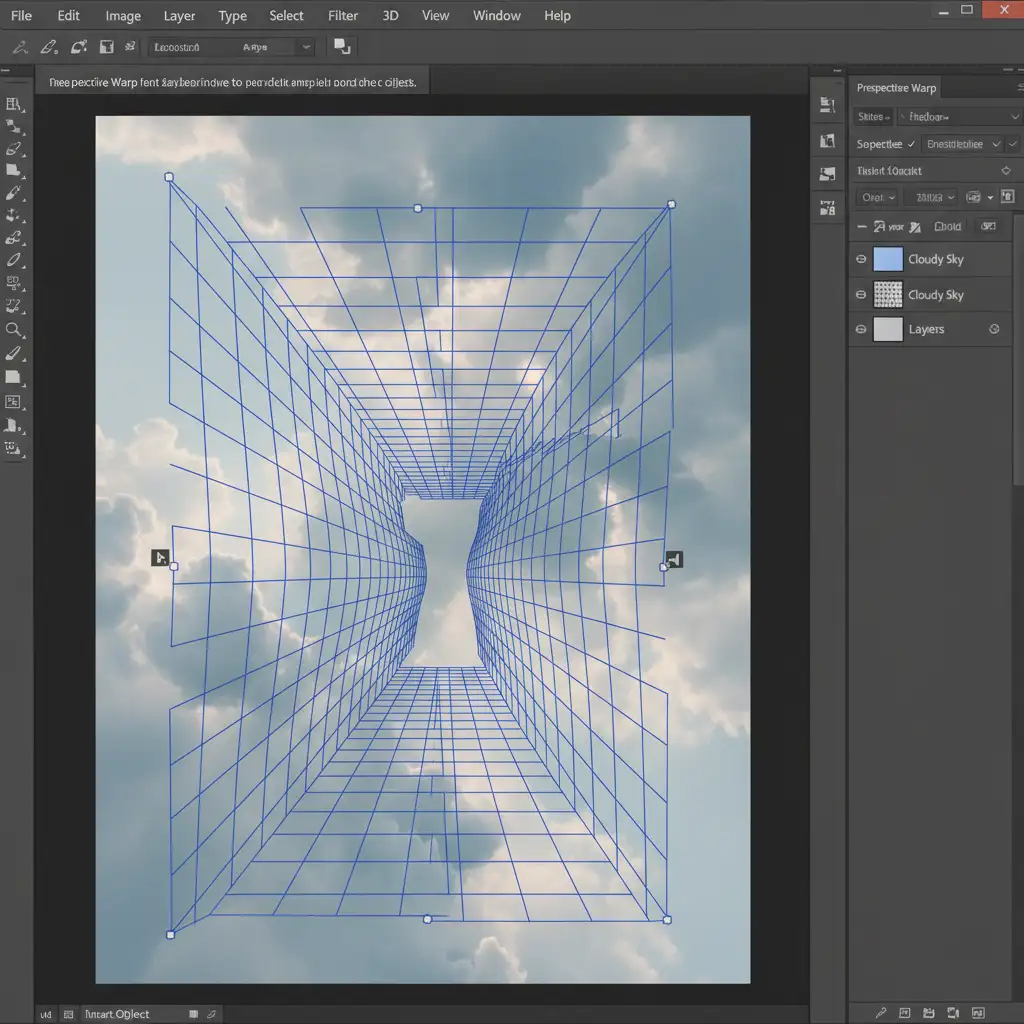Click the bottom icon in collapsed panel dock
Screen dimensions: 1024x1024
click(827, 208)
